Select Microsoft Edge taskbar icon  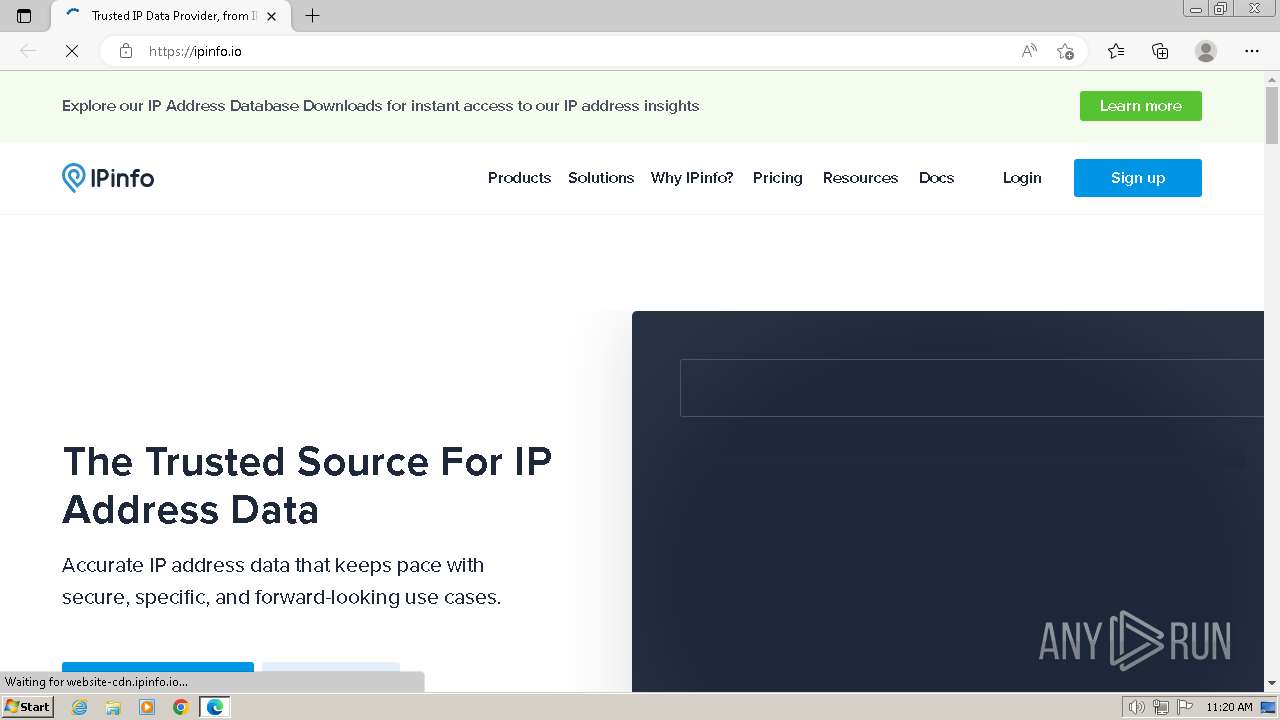click(215, 707)
